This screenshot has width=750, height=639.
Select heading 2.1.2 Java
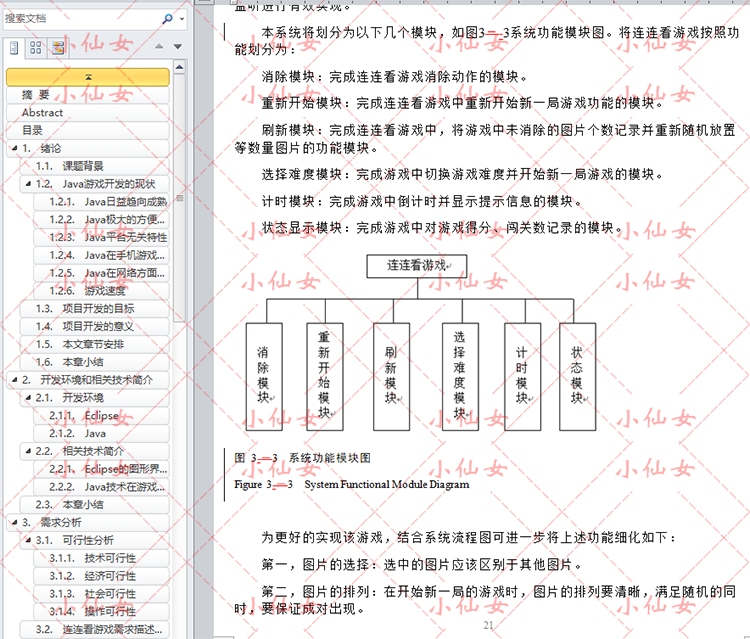[x=101, y=433]
